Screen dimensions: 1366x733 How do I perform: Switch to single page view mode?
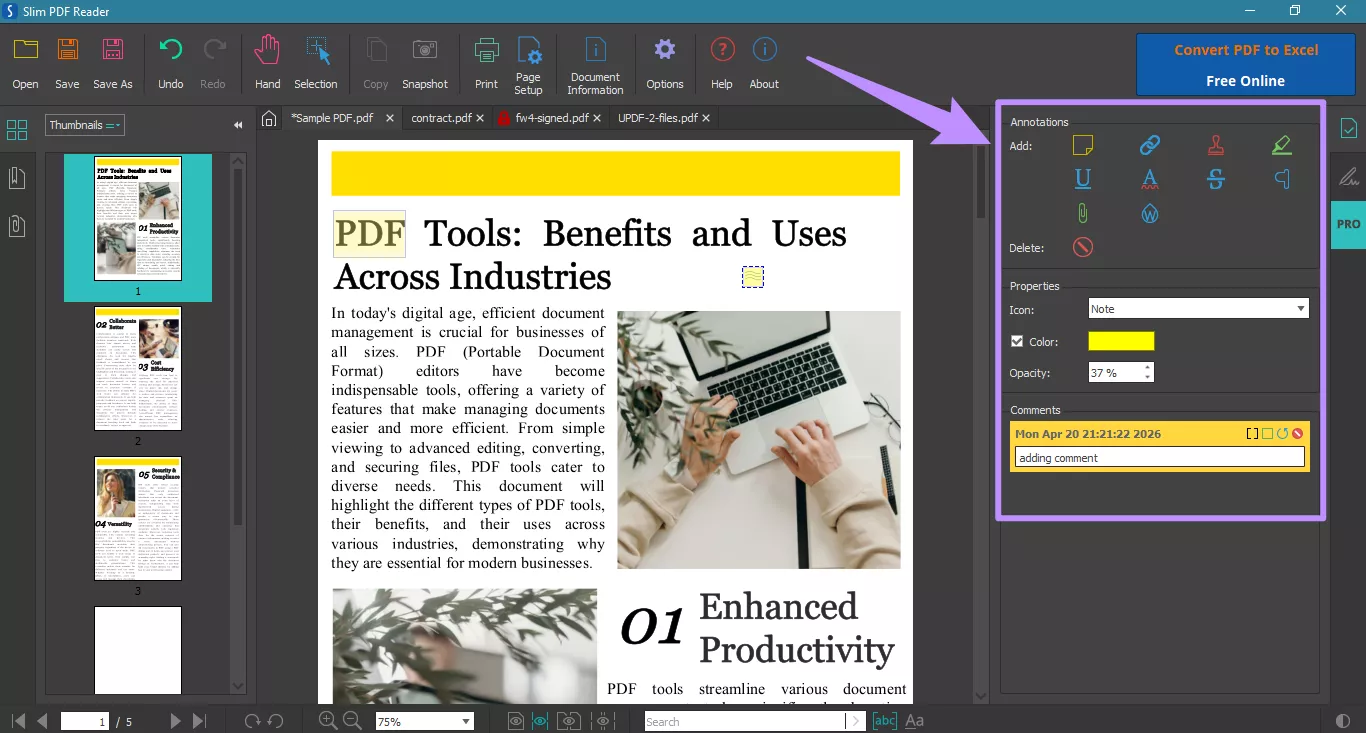tap(514, 720)
